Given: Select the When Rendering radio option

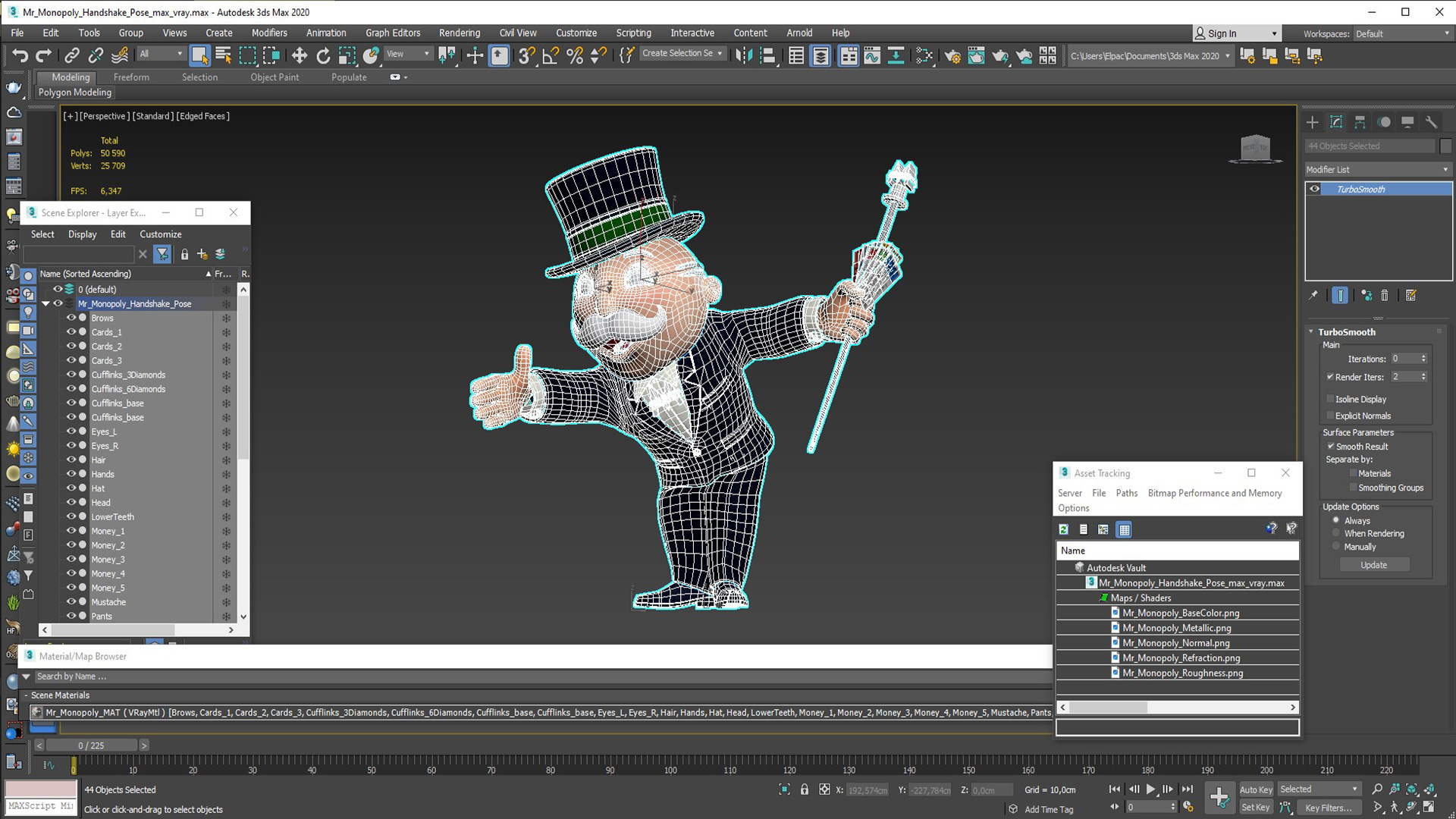Looking at the screenshot, I should pos(1336,533).
